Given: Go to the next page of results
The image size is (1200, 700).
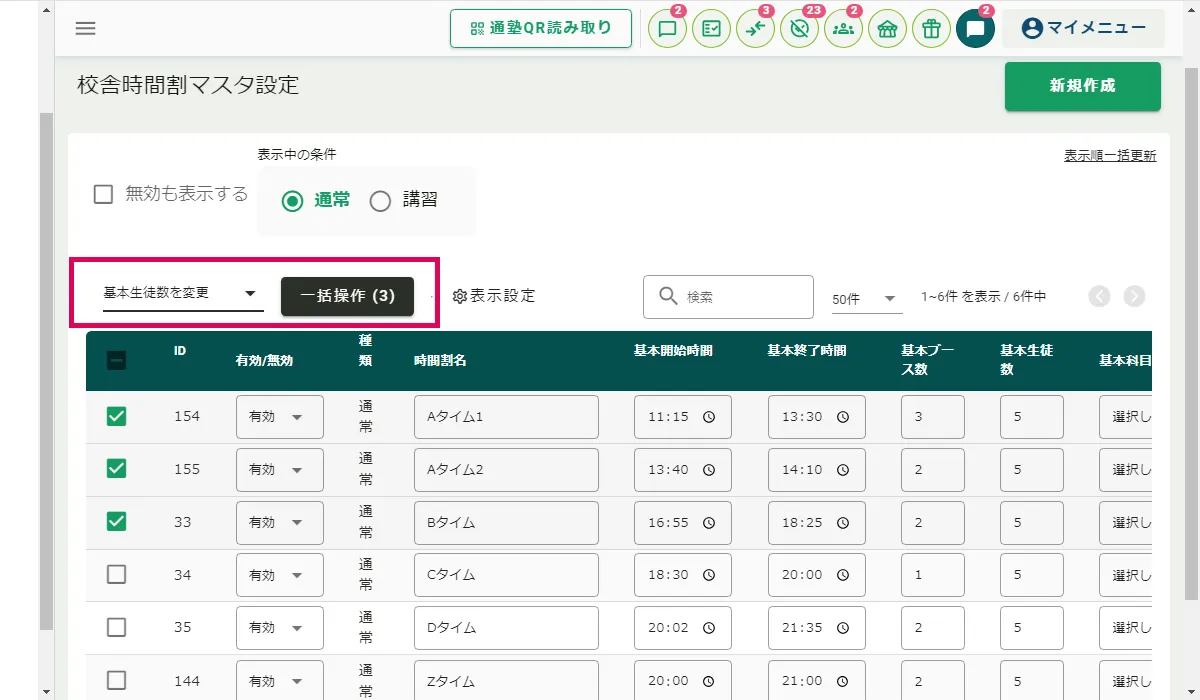Looking at the screenshot, I should (1134, 296).
